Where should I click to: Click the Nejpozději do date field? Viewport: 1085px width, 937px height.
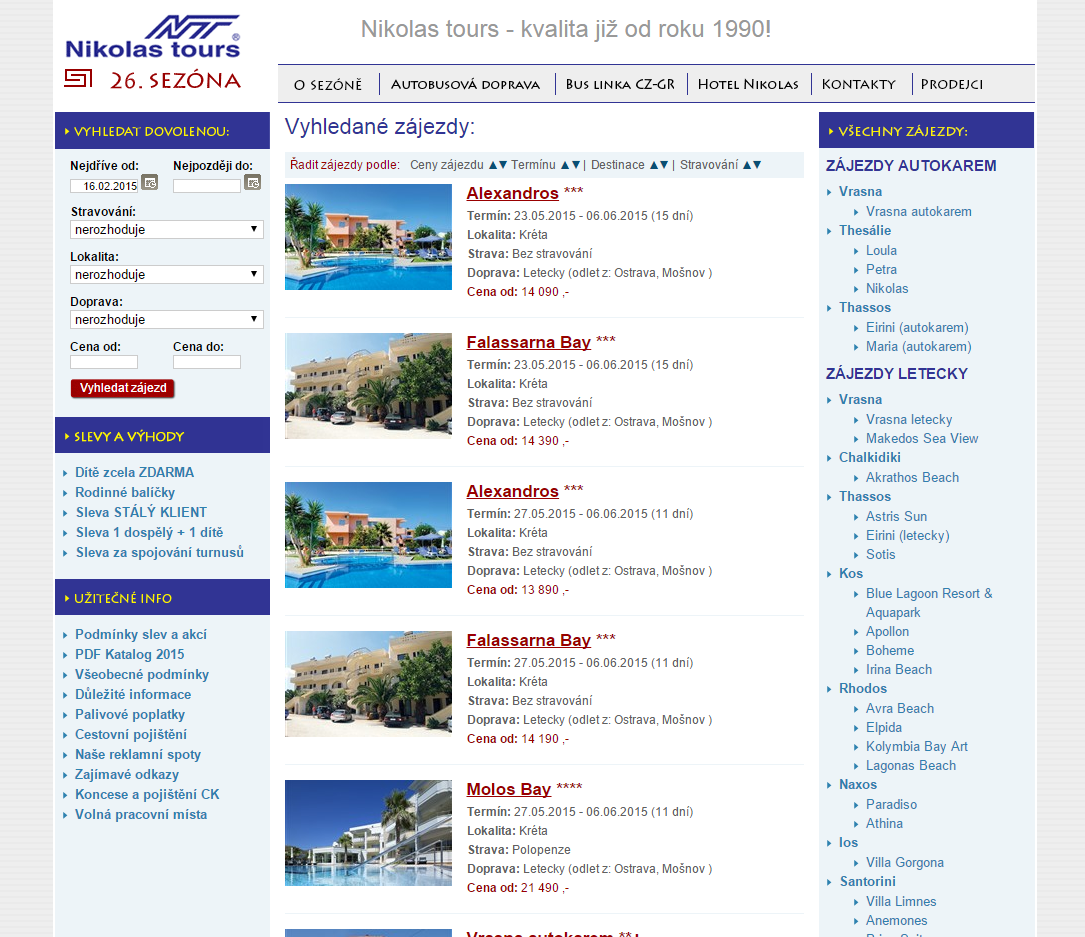point(207,186)
